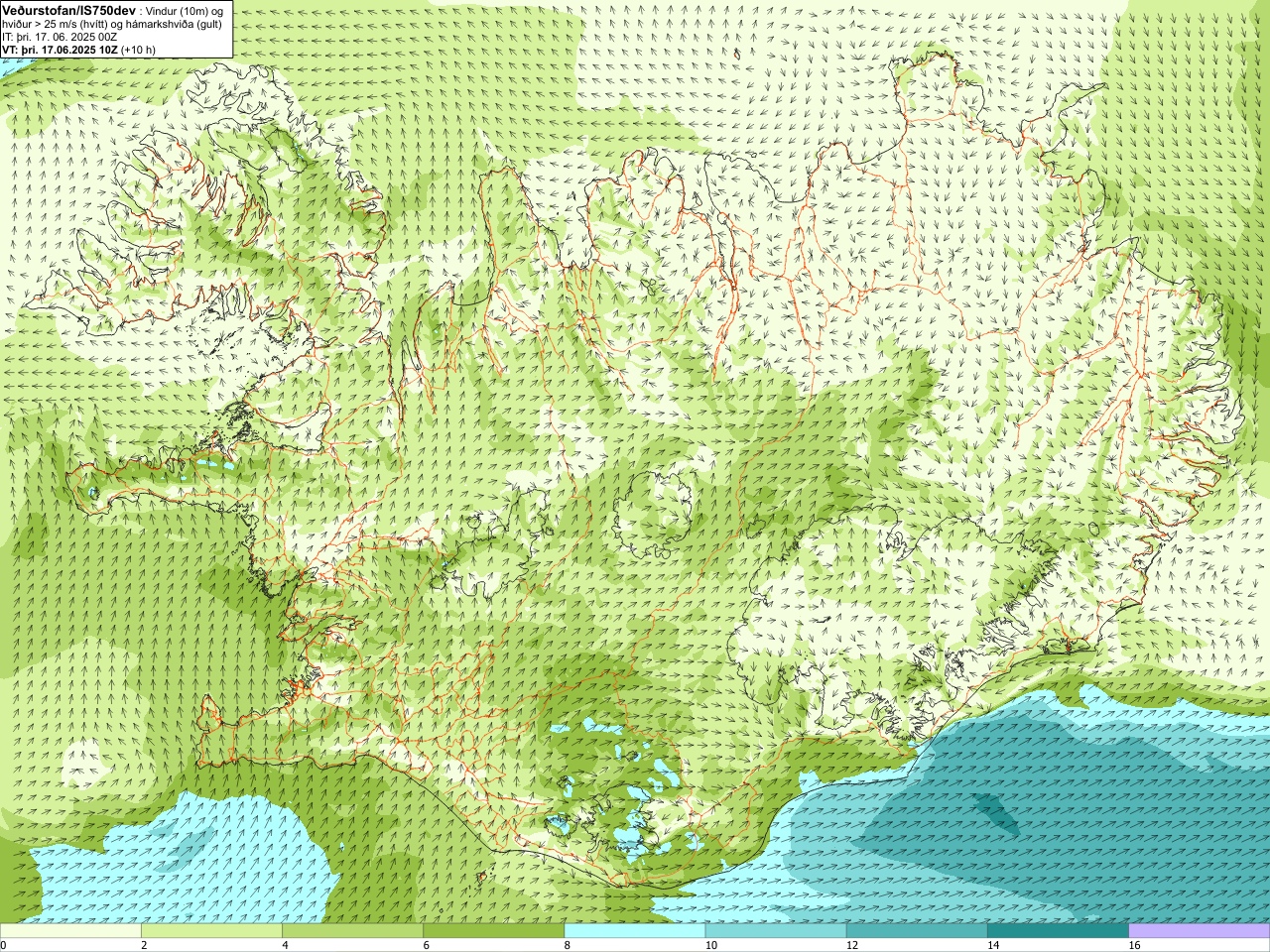Image resolution: width=1270 pixels, height=952 pixels.
Task: Click the '16' legend scale label
Action: [x=1134, y=945]
